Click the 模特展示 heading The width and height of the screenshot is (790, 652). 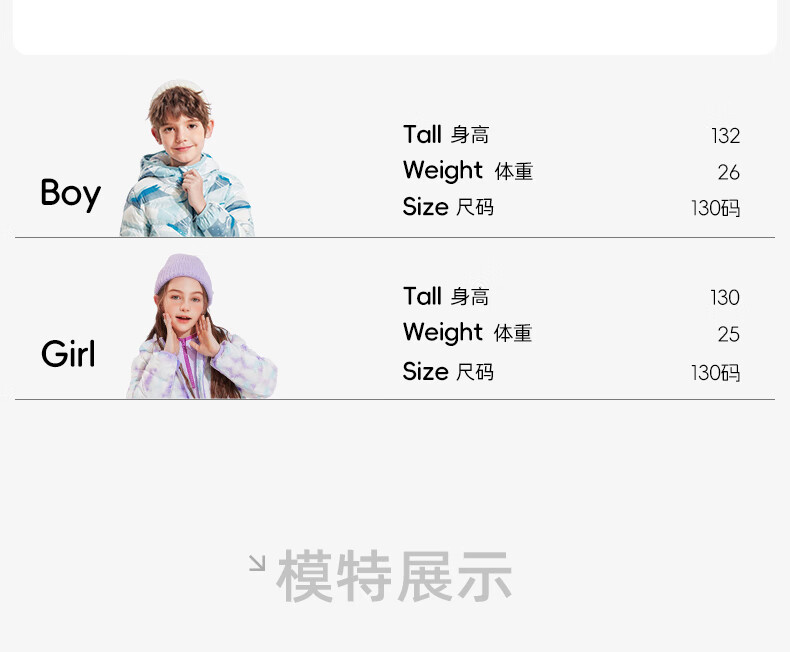tap(394, 577)
